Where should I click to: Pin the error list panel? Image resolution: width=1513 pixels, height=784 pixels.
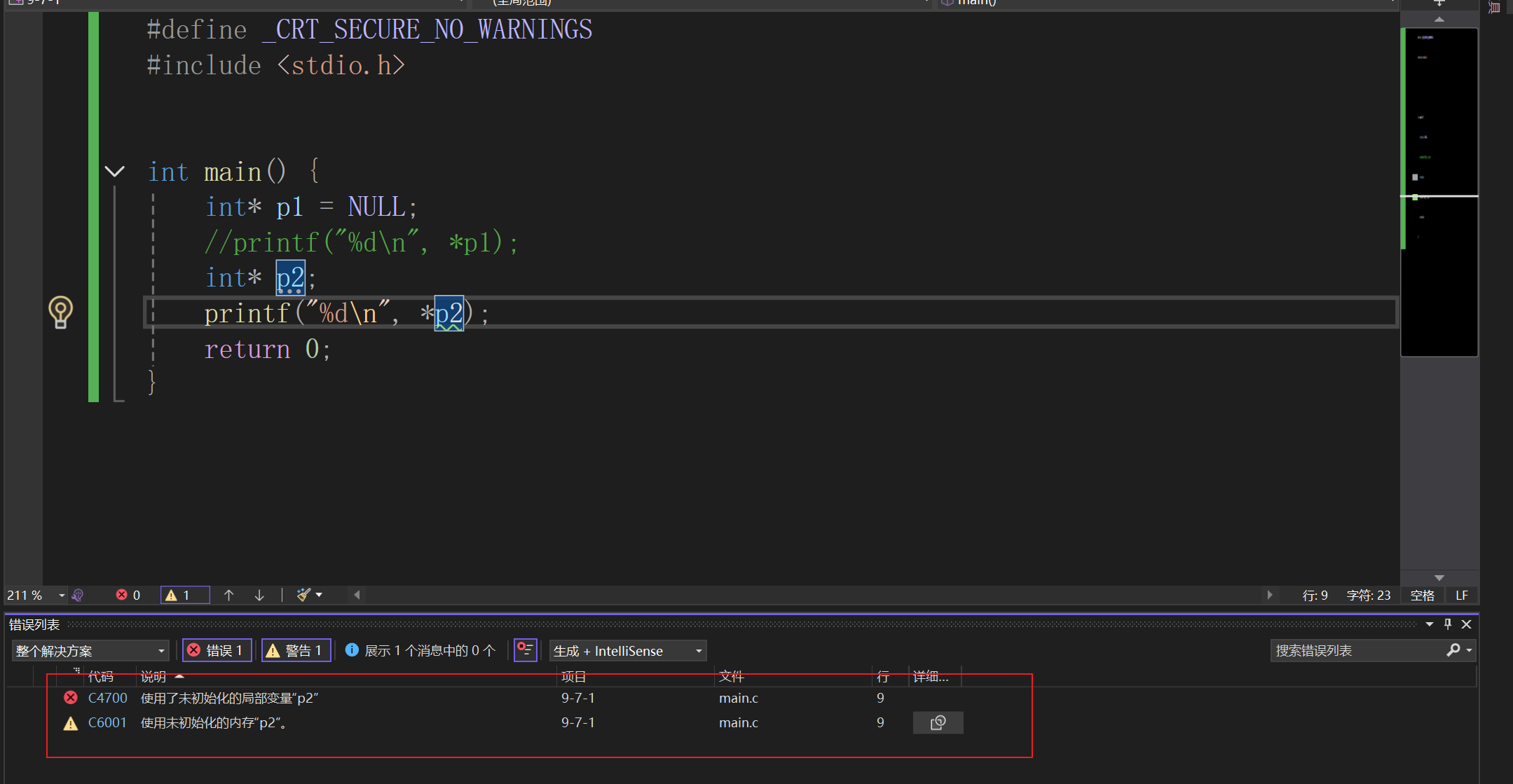click(1448, 624)
